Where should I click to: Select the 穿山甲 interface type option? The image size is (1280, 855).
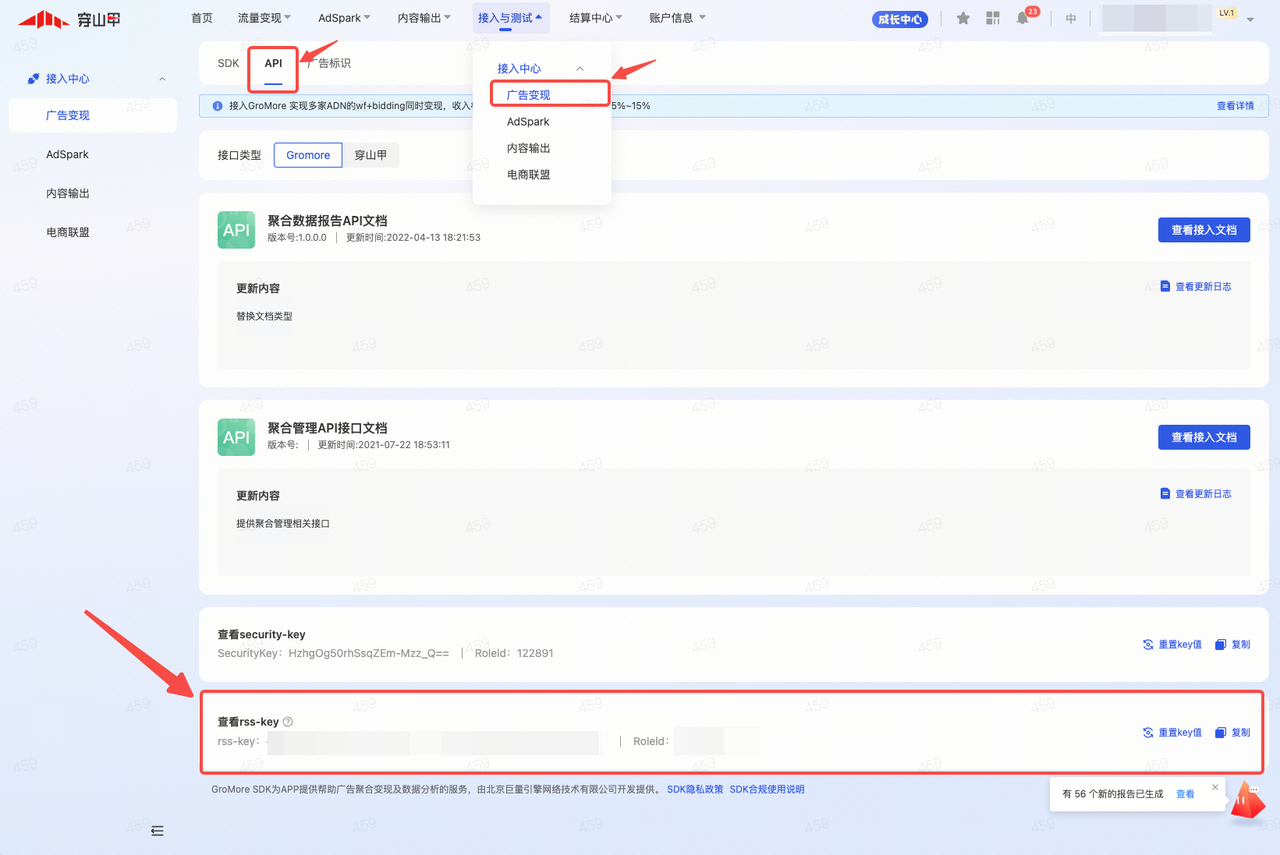[x=370, y=155]
